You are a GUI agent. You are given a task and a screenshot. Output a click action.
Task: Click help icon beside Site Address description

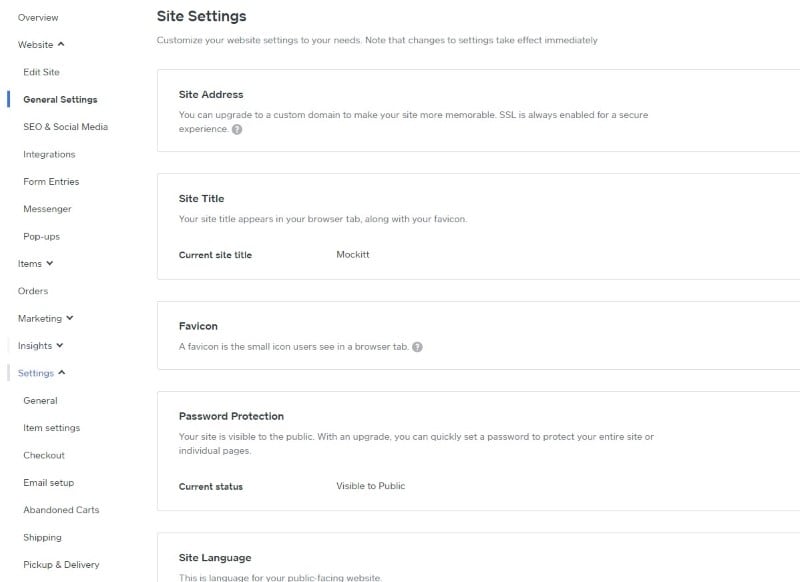point(237,129)
